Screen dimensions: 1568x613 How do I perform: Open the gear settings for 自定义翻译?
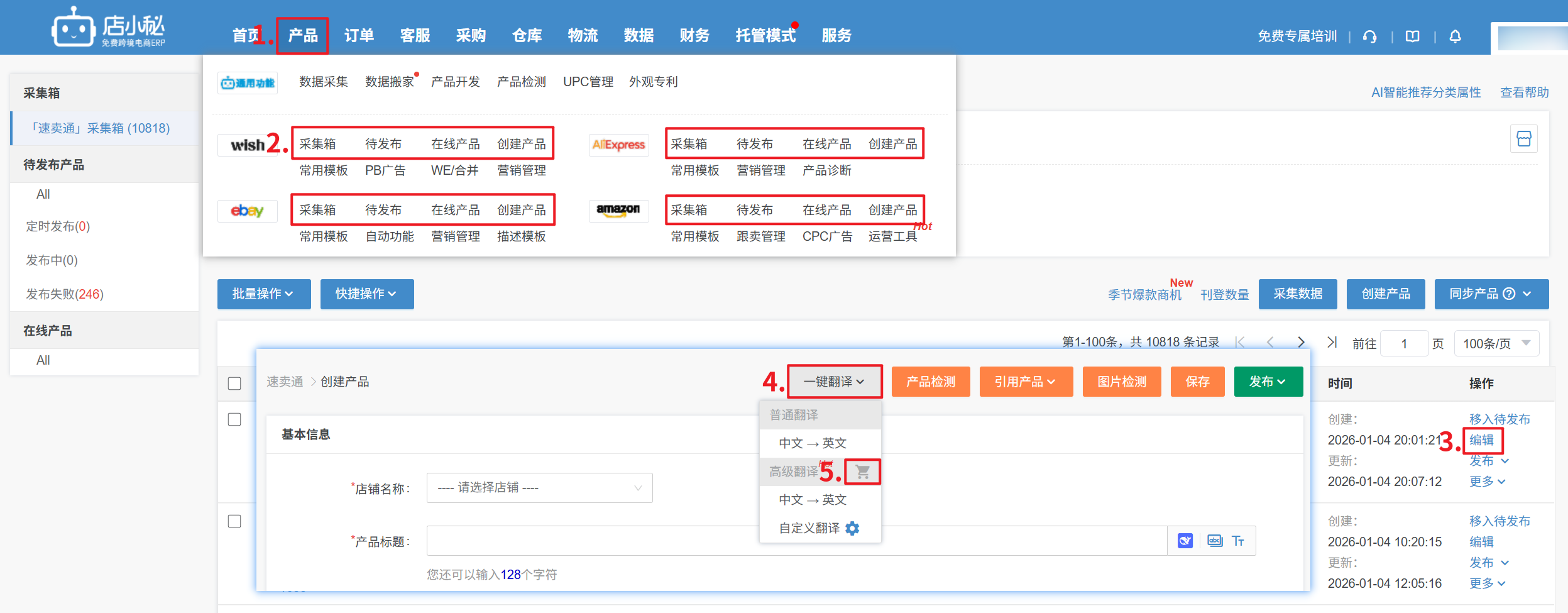(852, 528)
